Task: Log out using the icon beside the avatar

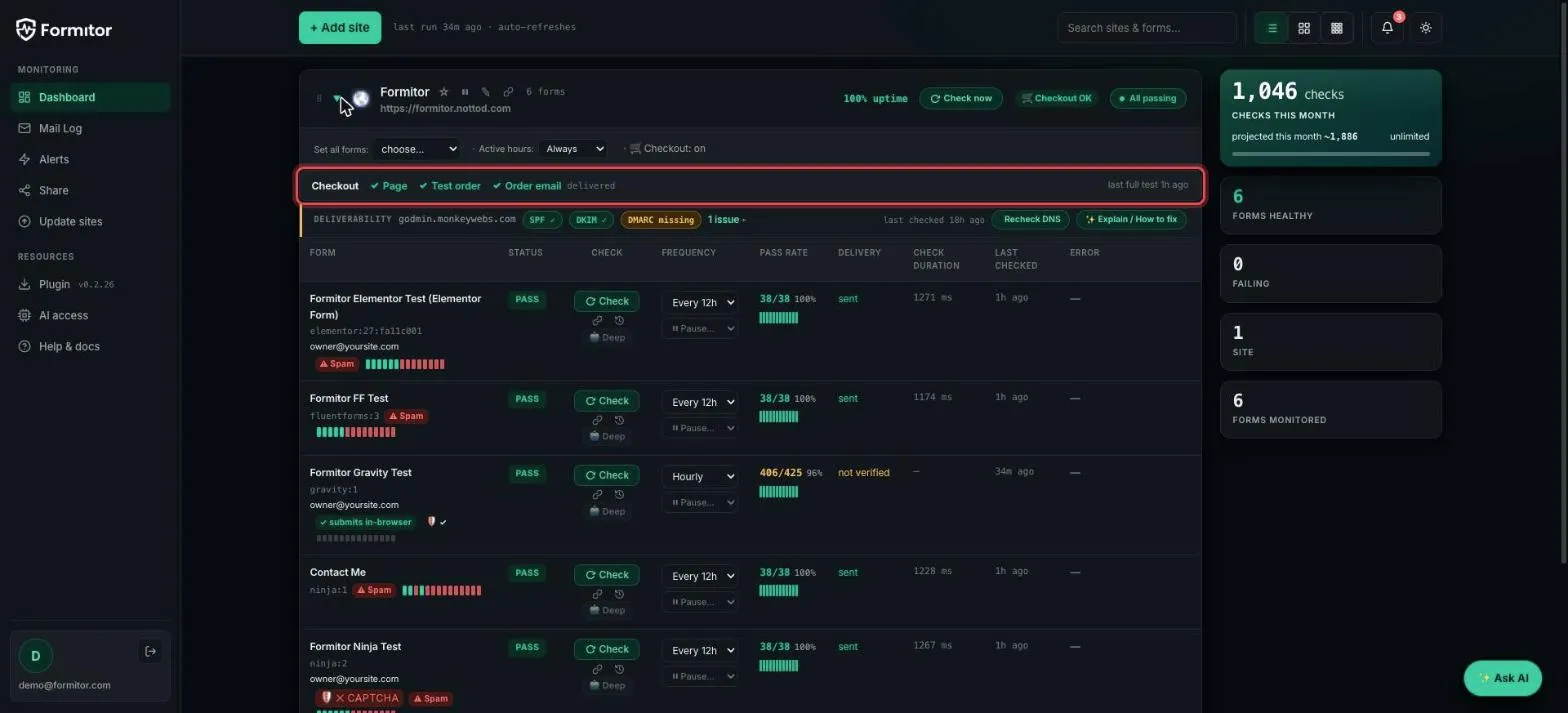Action: click(150, 652)
